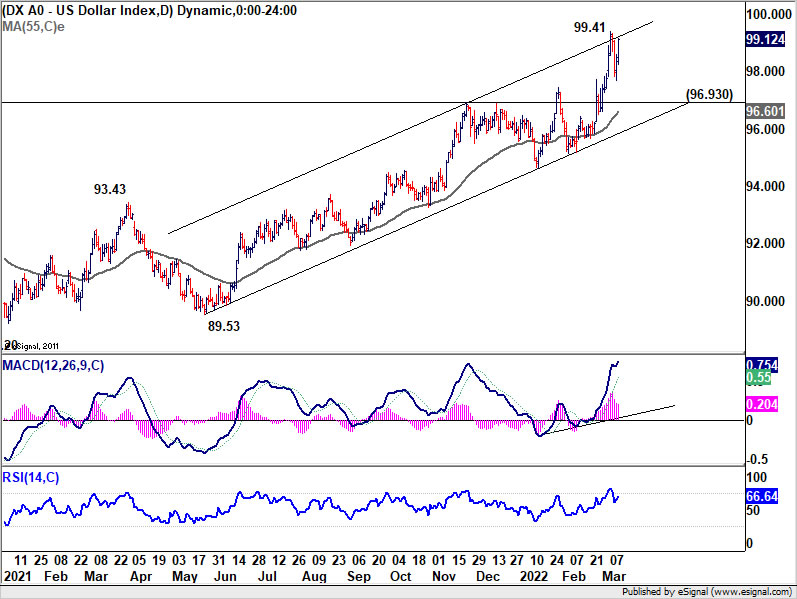Select the RSI value tag 66.64
The width and height of the screenshot is (797, 599).
click(761, 496)
